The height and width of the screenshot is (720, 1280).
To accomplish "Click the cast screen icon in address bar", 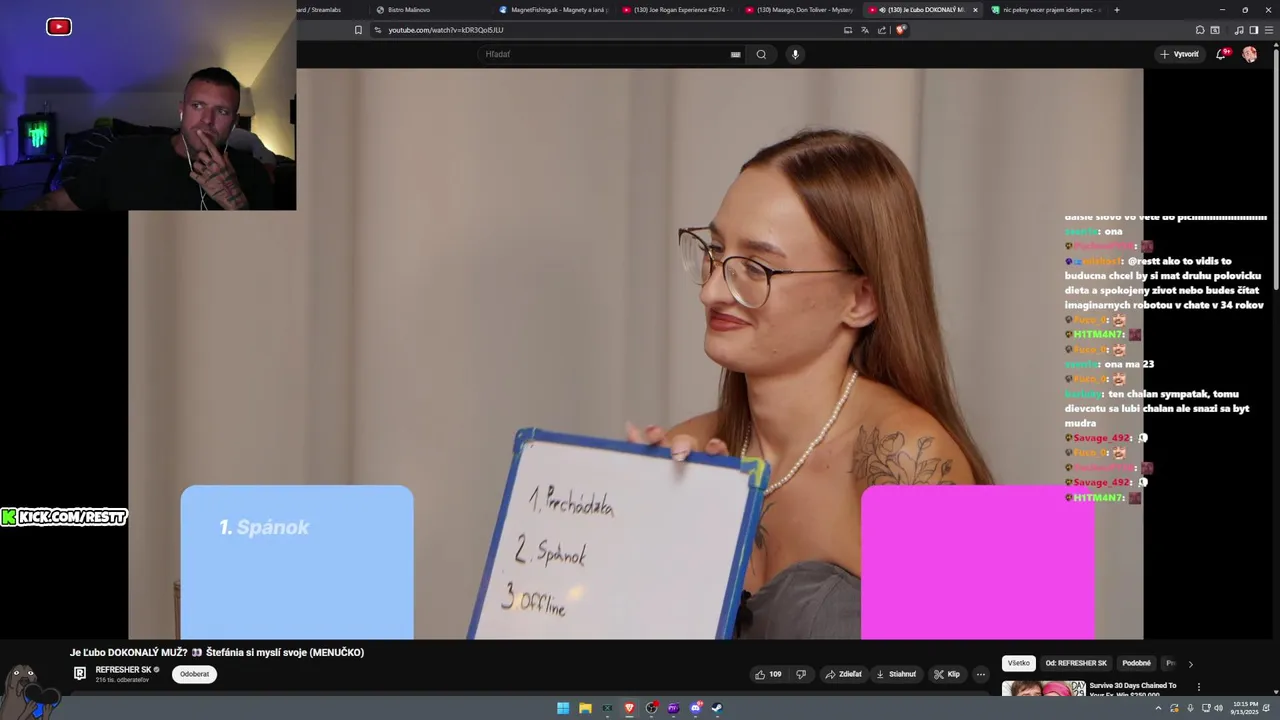I will click(848, 30).
